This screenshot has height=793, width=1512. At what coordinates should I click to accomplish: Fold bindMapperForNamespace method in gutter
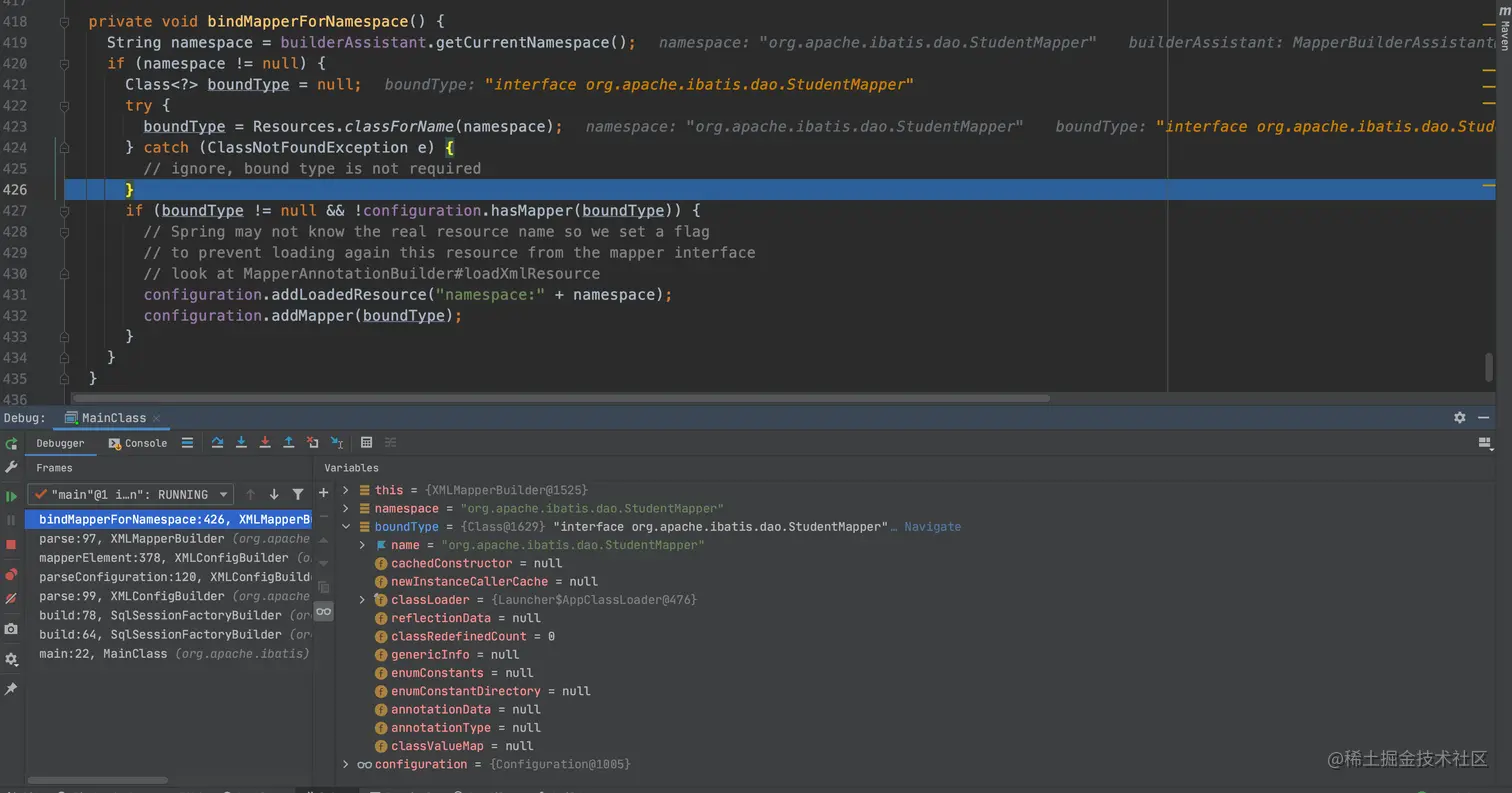(64, 21)
